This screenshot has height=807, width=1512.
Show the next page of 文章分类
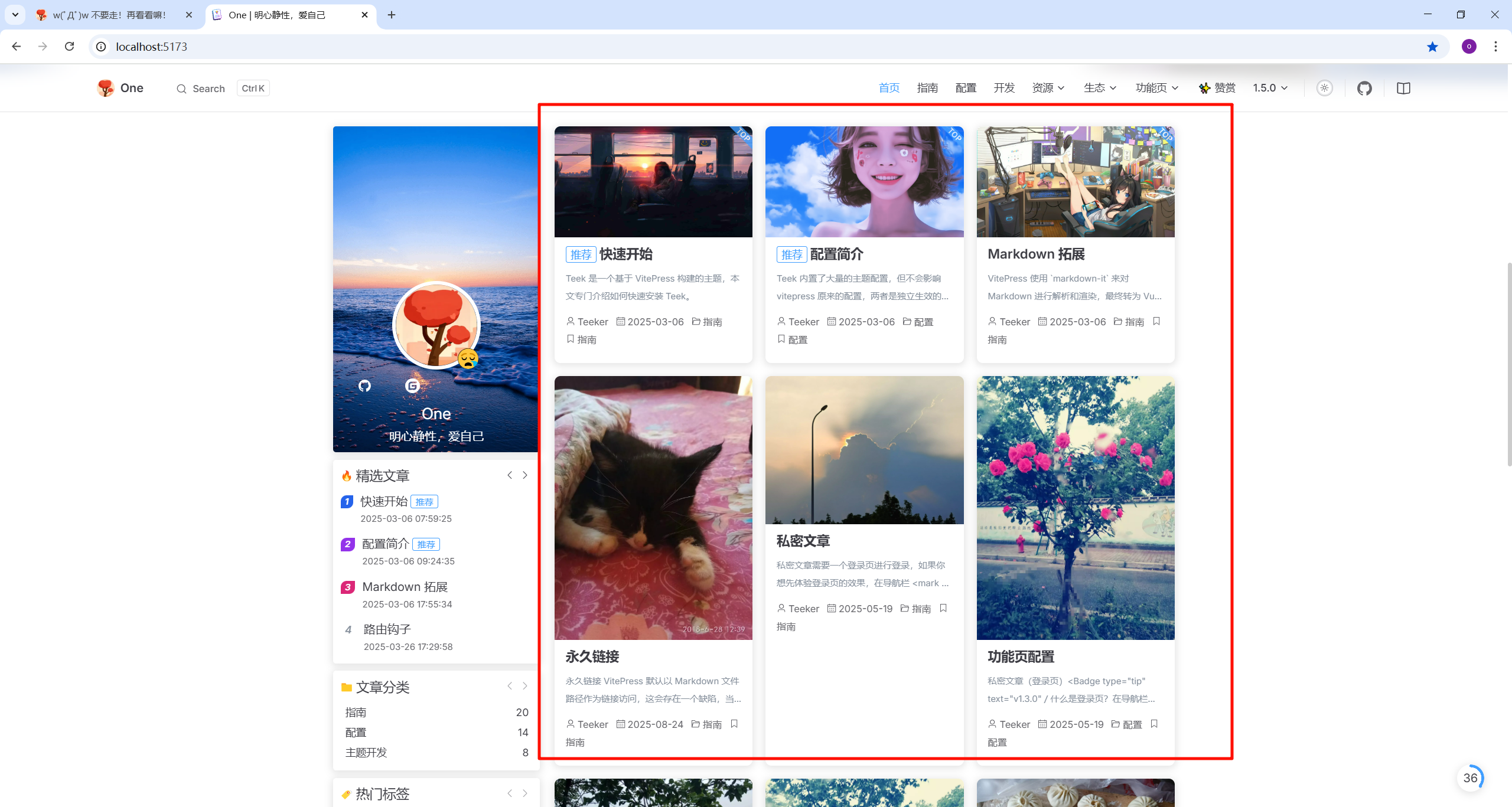pos(524,686)
